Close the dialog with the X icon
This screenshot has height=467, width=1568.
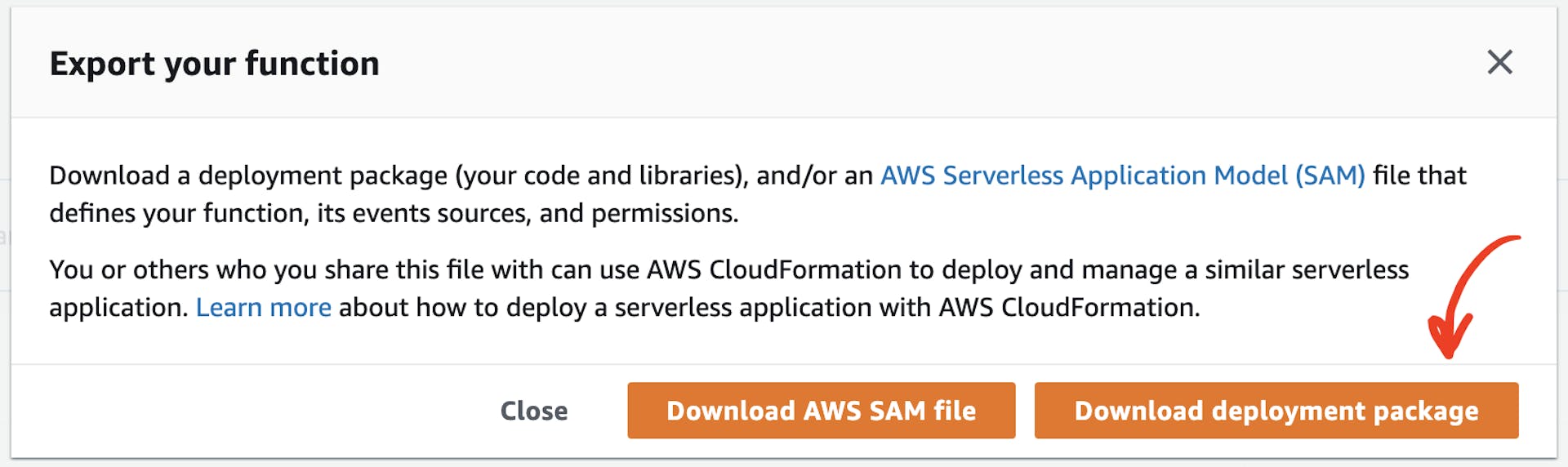tap(1499, 62)
